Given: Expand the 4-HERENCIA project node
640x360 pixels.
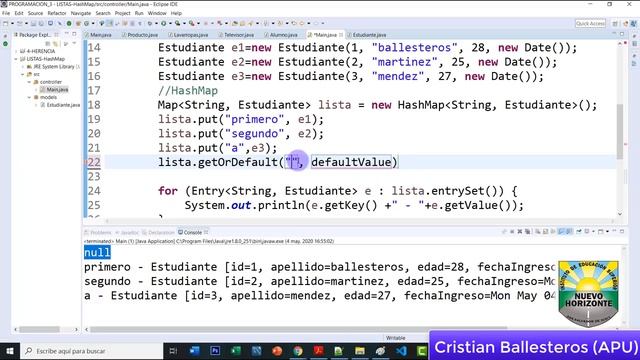Looking at the screenshot, I should pyautogui.click(x=16, y=51).
